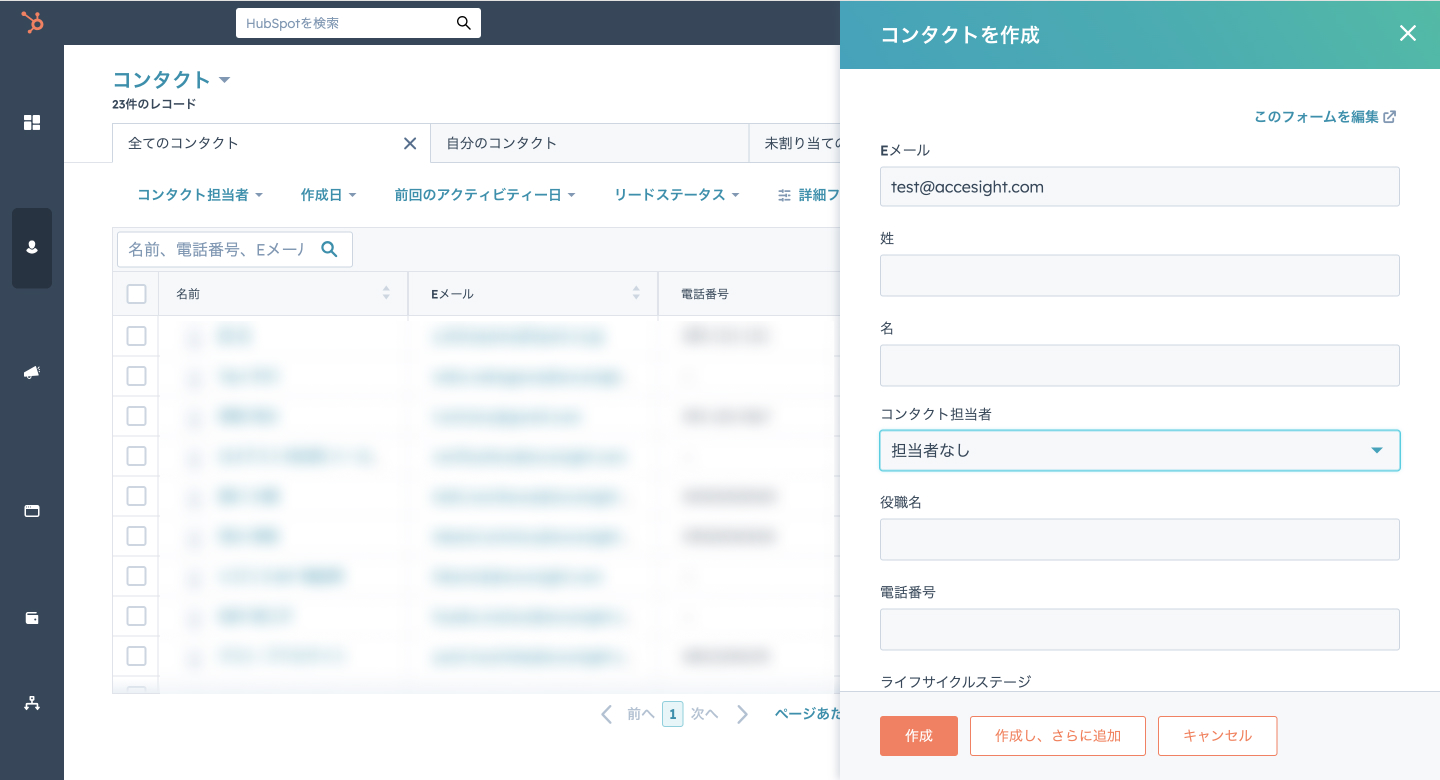Click the 役職名 input field
The height and width of the screenshot is (780, 1440).
pyautogui.click(x=1140, y=539)
